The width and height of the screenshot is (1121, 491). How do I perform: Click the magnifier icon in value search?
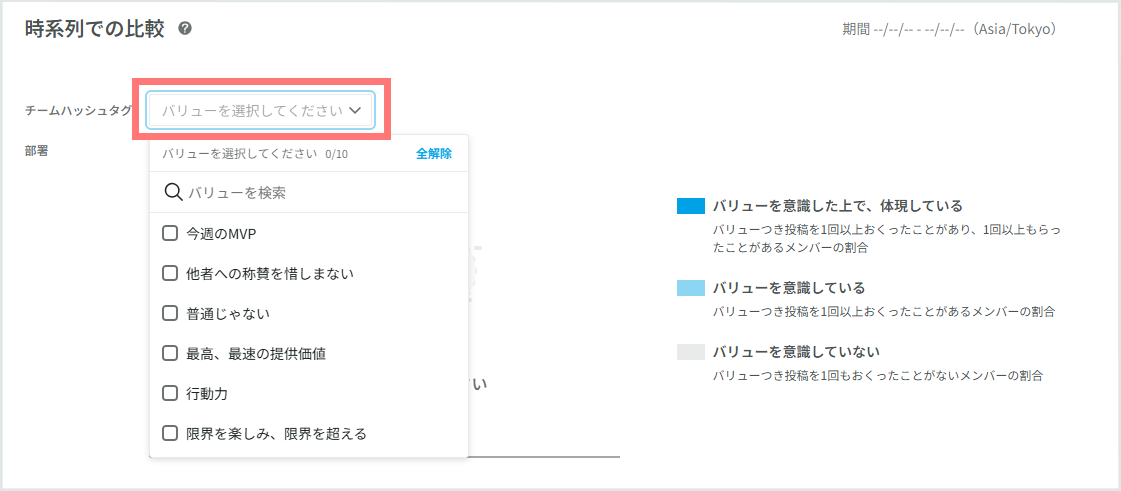(174, 192)
